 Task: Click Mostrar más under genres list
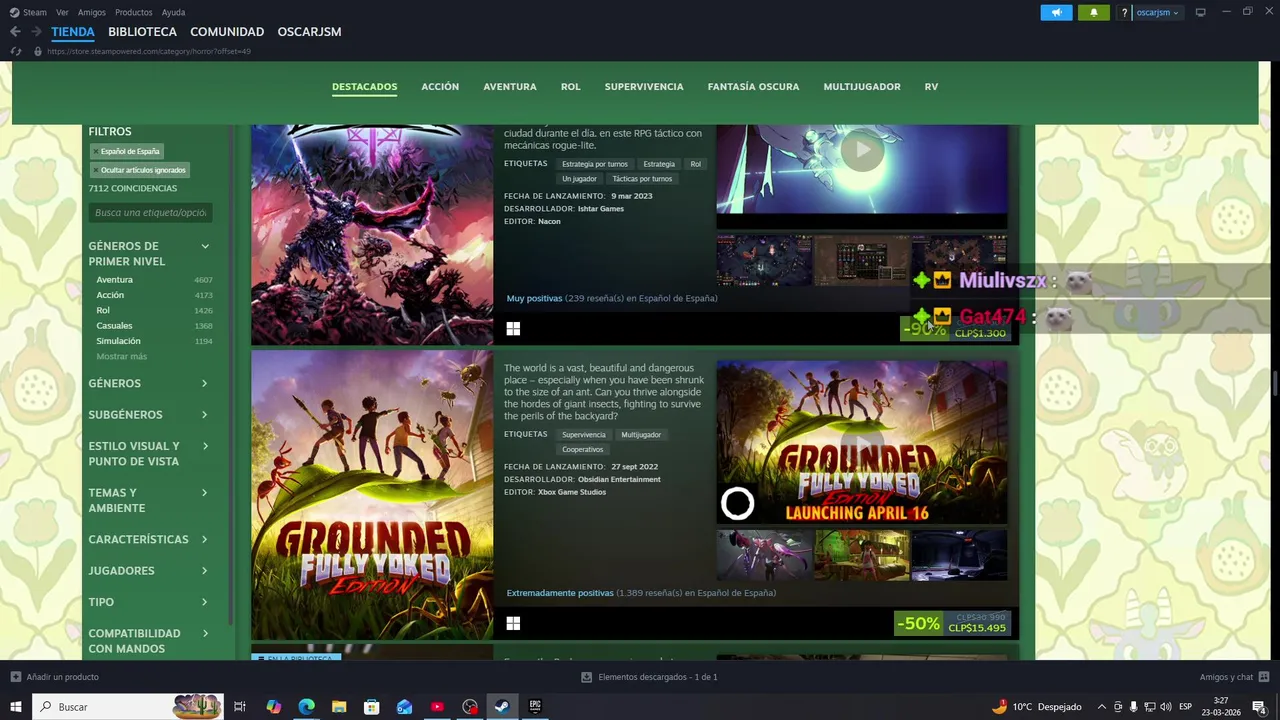pyautogui.click(x=121, y=356)
